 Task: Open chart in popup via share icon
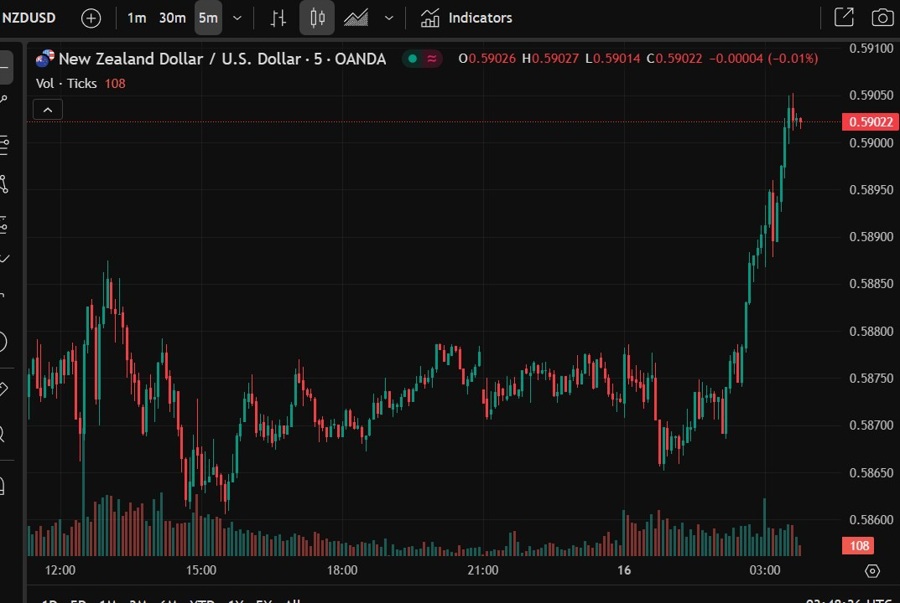[x=844, y=18]
